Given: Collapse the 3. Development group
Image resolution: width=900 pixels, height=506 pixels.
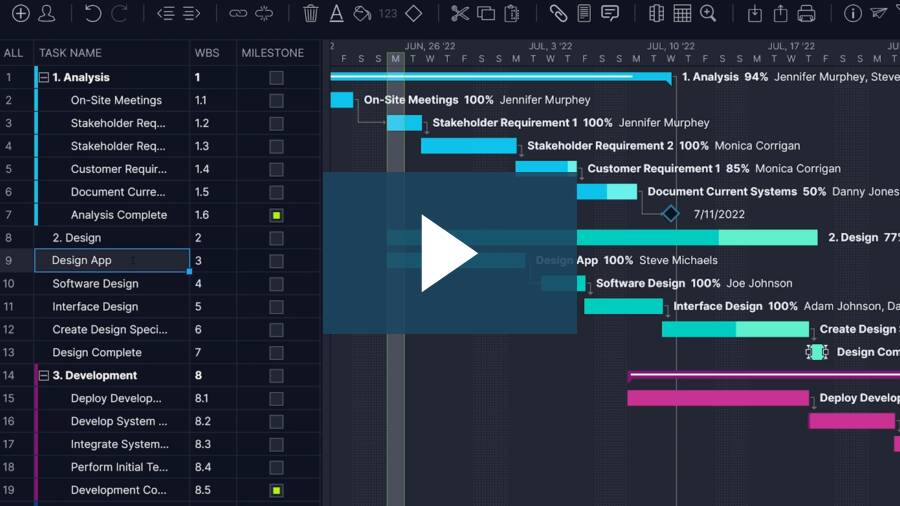Looking at the screenshot, I should point(44,376).
